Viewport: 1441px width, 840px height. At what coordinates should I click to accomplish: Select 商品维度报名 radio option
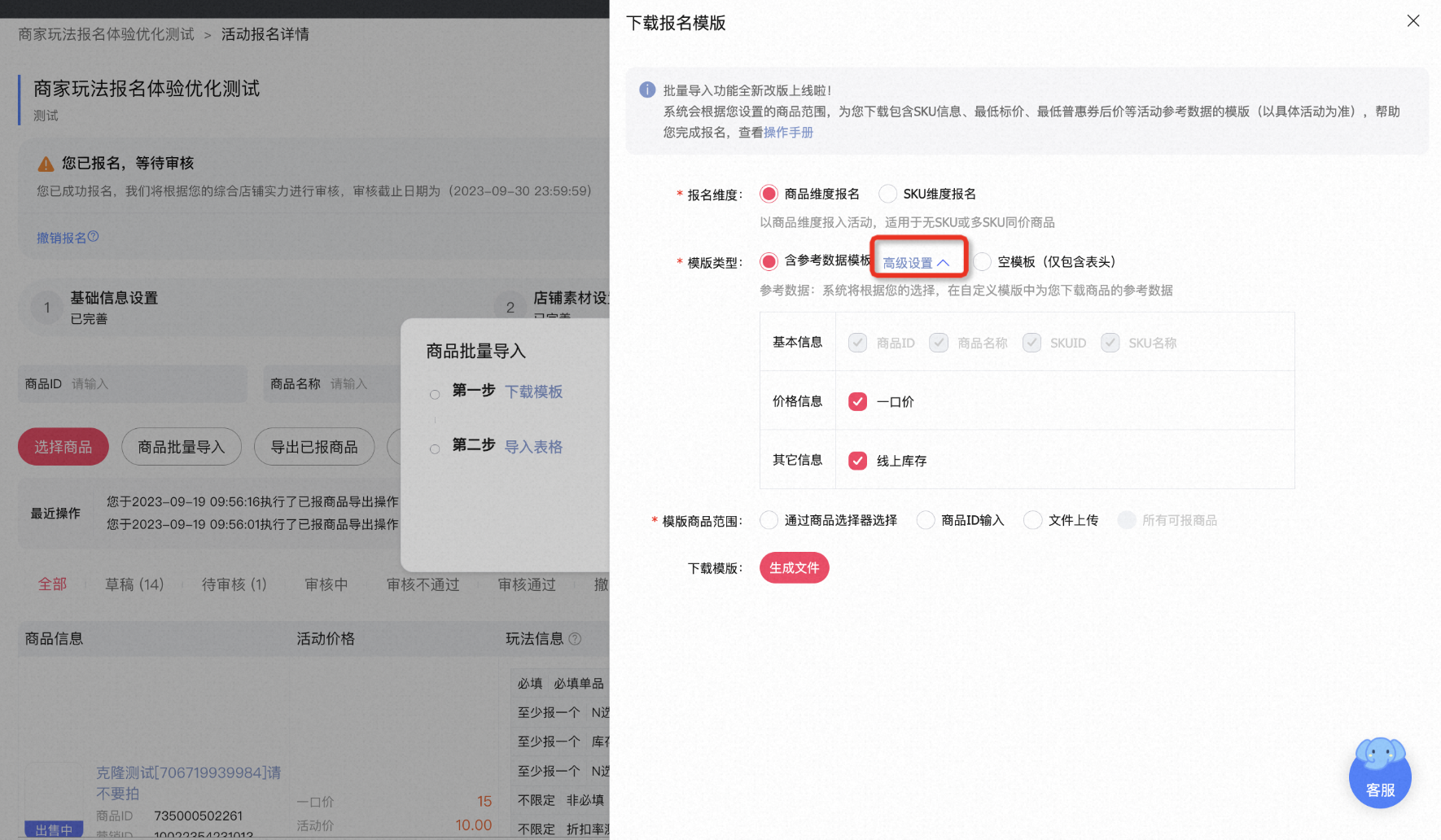[769, 194]
